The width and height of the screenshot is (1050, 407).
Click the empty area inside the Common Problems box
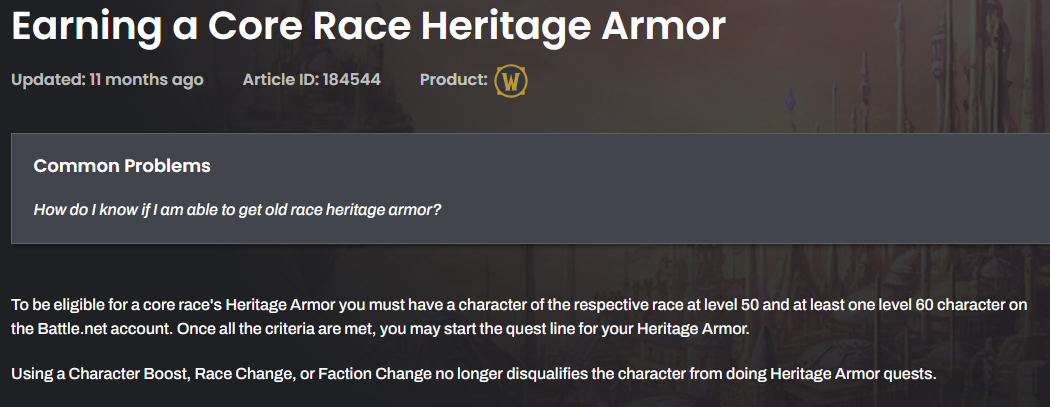tap(737, 188)
